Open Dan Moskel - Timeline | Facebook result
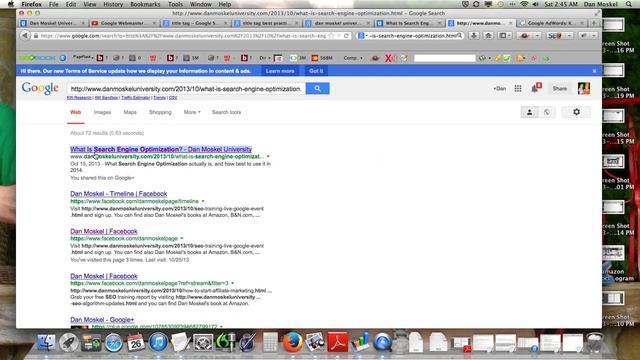This screenshot has width=640, height=360. click(x=118, y=194)
